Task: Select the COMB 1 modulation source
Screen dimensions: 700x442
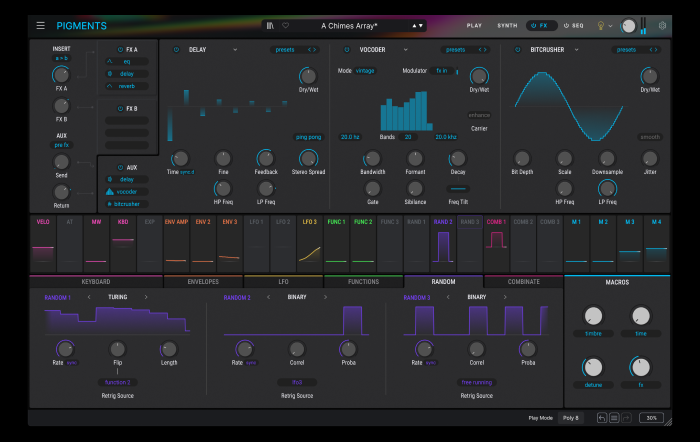Action: 496,244
